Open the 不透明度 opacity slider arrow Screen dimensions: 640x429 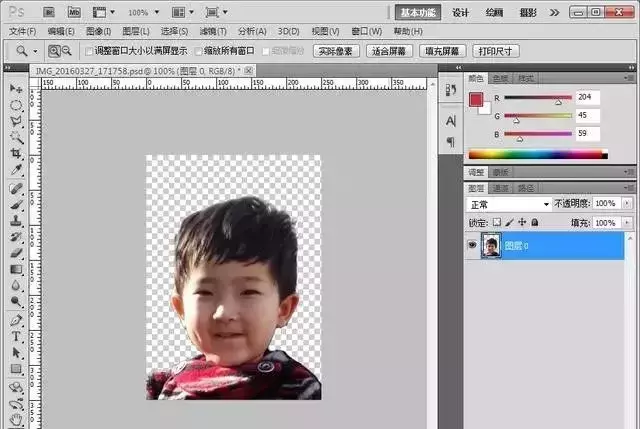627,203
